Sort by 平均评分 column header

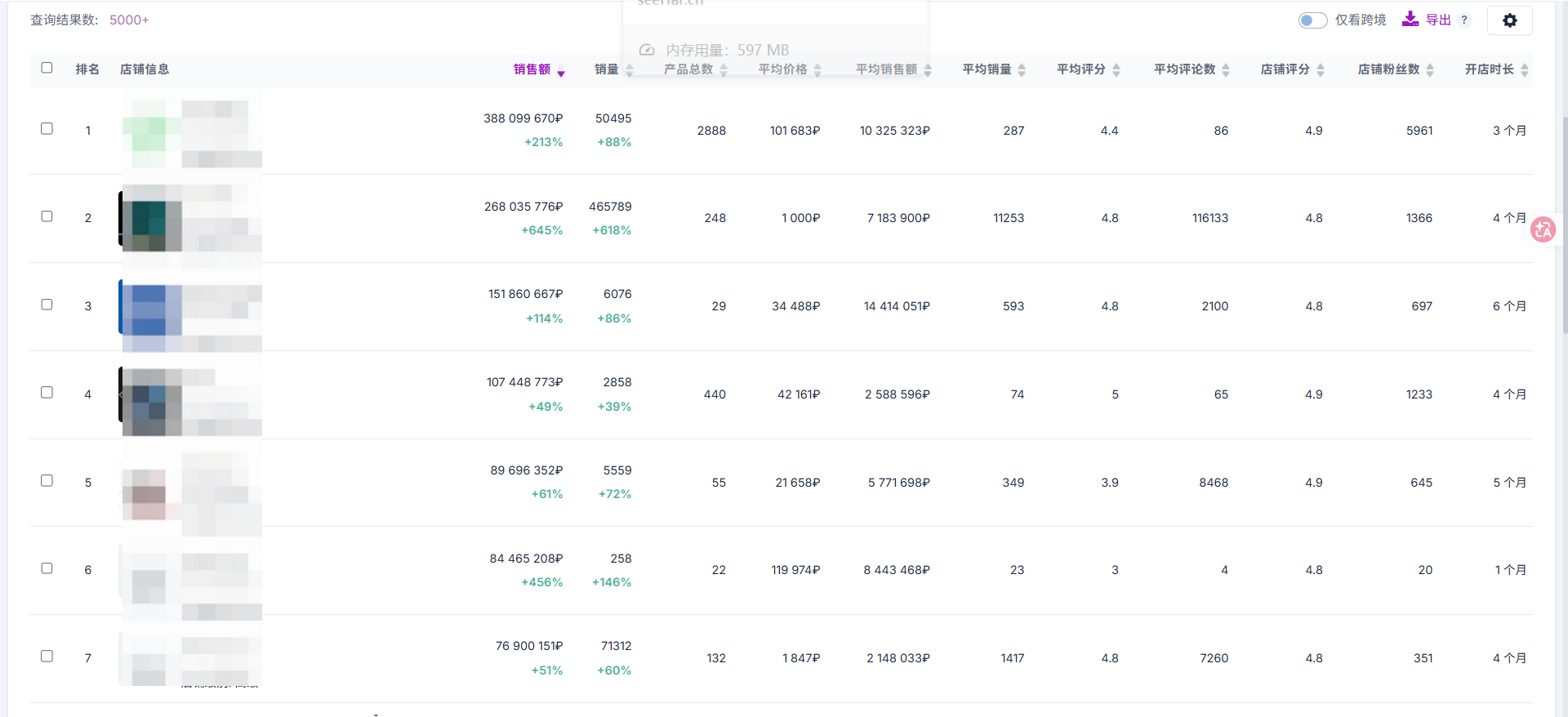[x=1080, y=69]
